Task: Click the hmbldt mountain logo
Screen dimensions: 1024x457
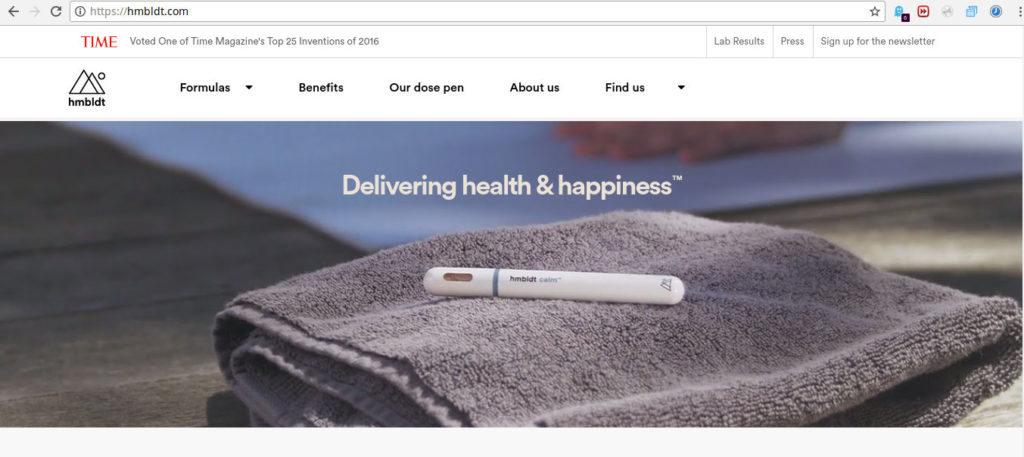Action: [x=87, y=88]
